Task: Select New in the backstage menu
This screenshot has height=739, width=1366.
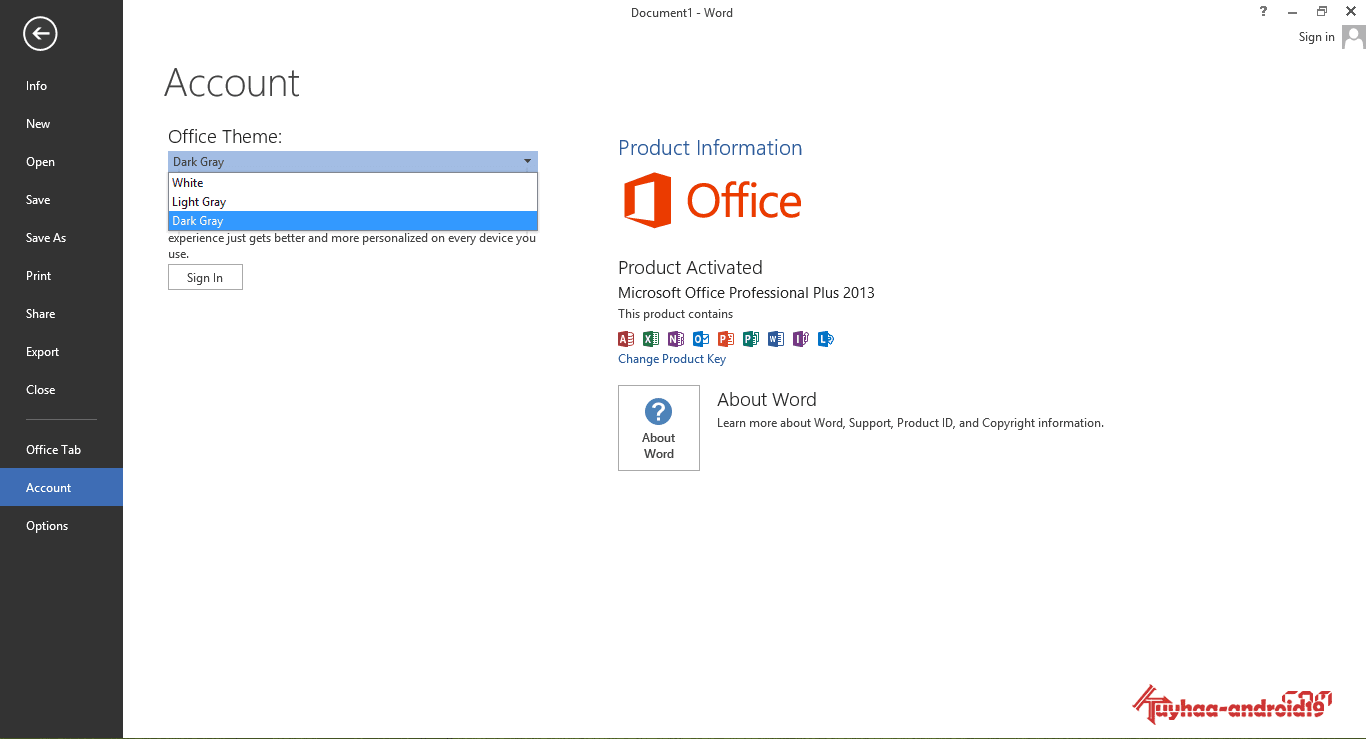Action: (x=61, y=124)
